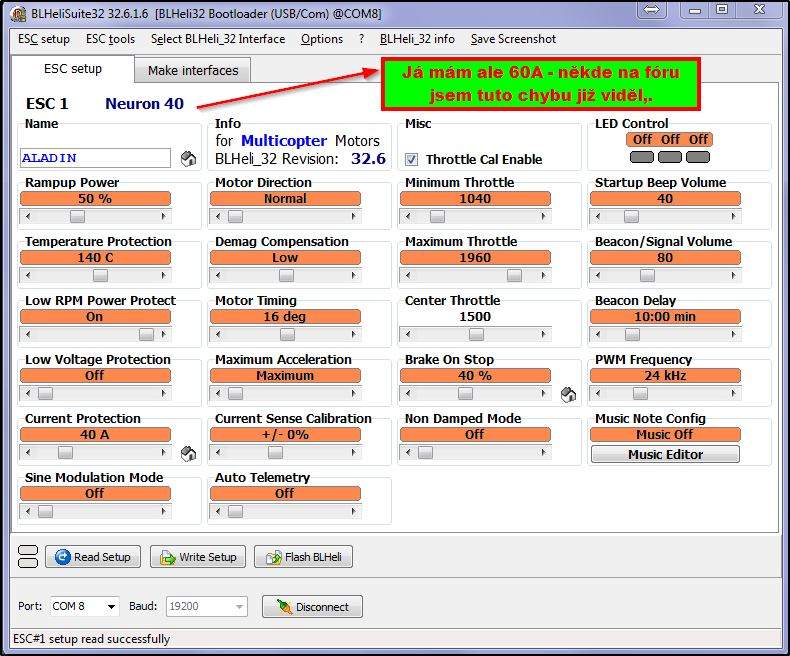The width and height of the screenshot is (790, 656).
Task: Click the third LED Control indicator
Action: 698,157
